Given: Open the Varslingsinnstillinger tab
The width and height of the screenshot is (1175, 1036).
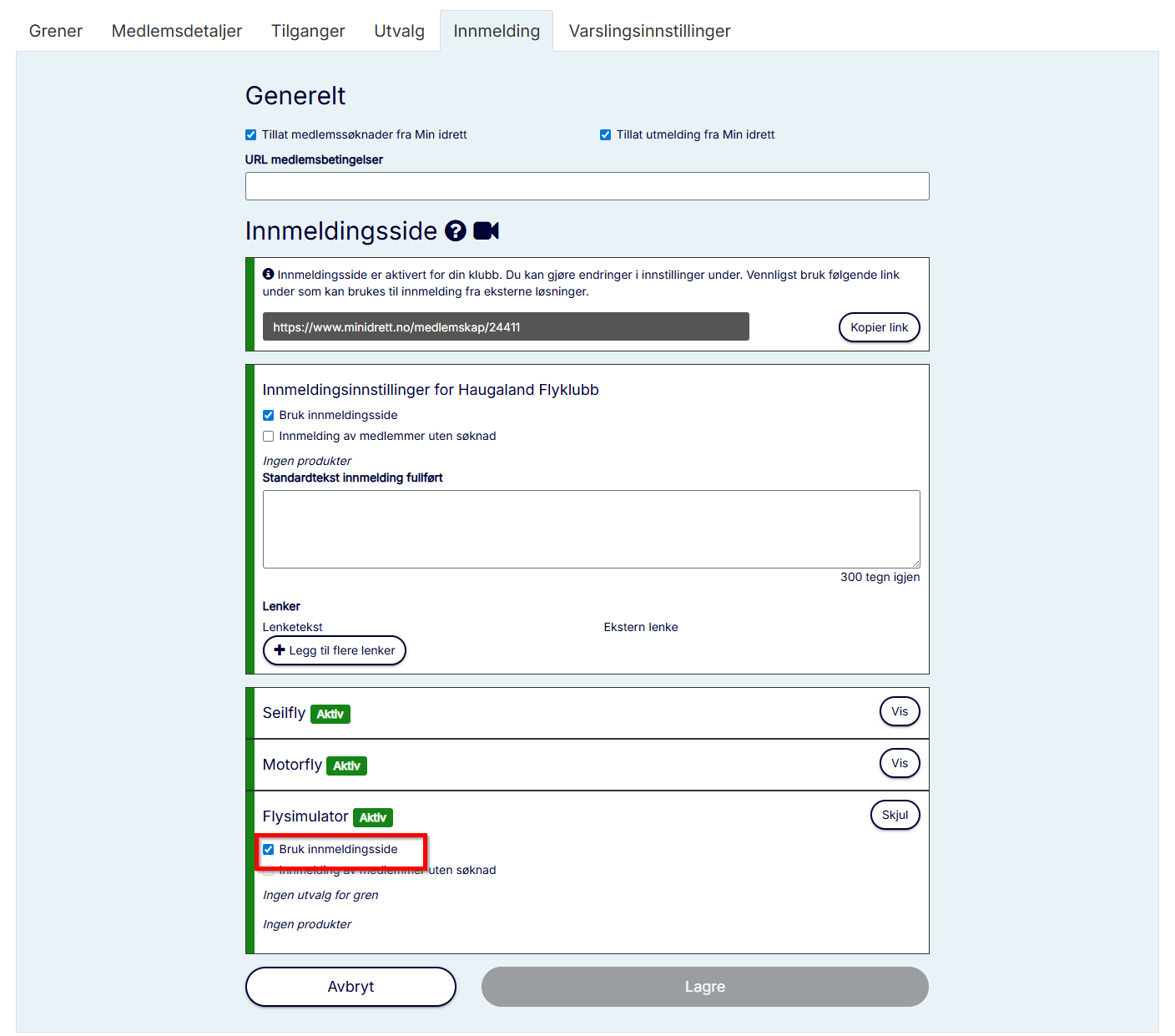Looking at the screenshot, I should [x=649, y=32].
